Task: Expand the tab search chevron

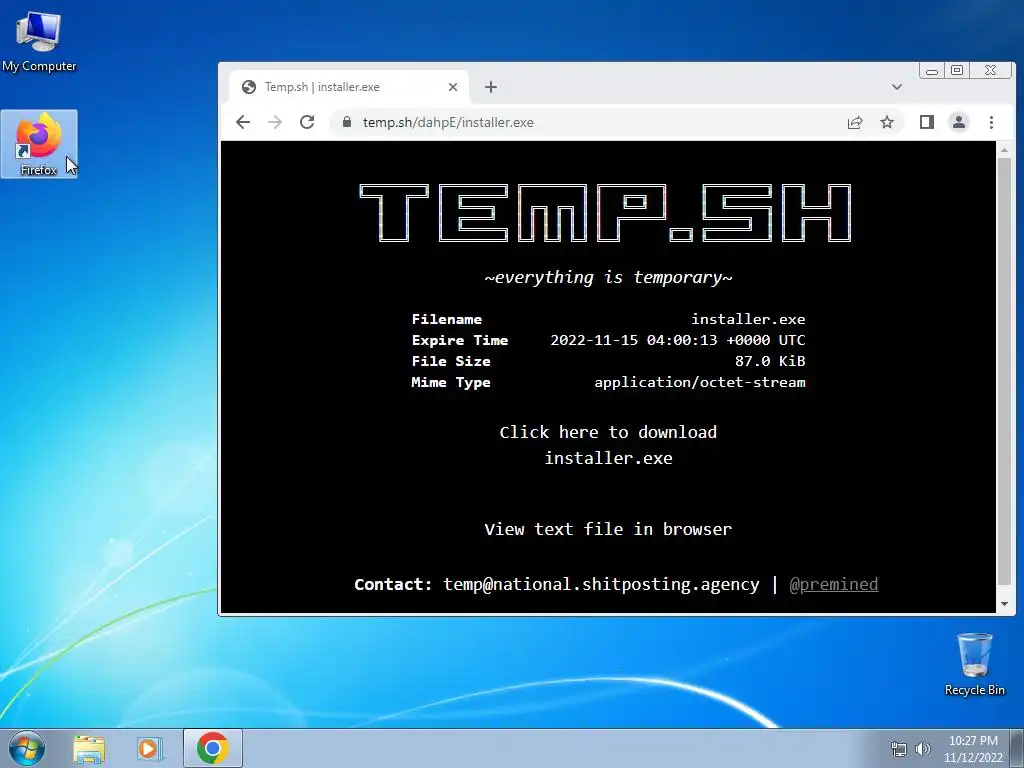Action: [897, 87]
